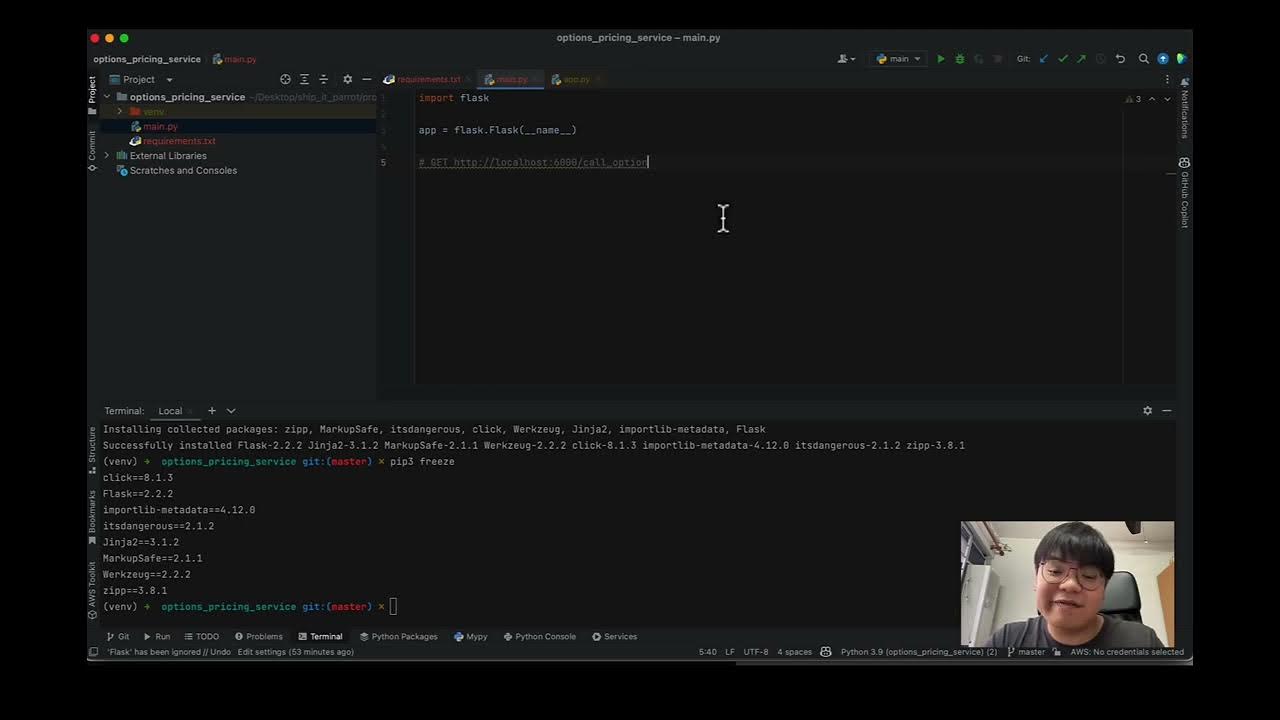Open the main run configuration dropdown
The width and height of the screenshot is (1280, 720).
[898, 59]
